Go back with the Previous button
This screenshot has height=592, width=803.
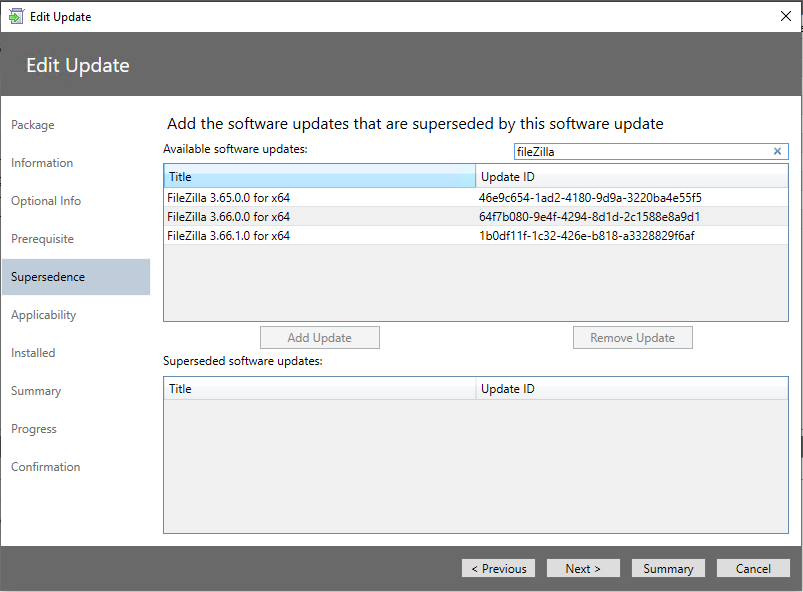[498, 568]
